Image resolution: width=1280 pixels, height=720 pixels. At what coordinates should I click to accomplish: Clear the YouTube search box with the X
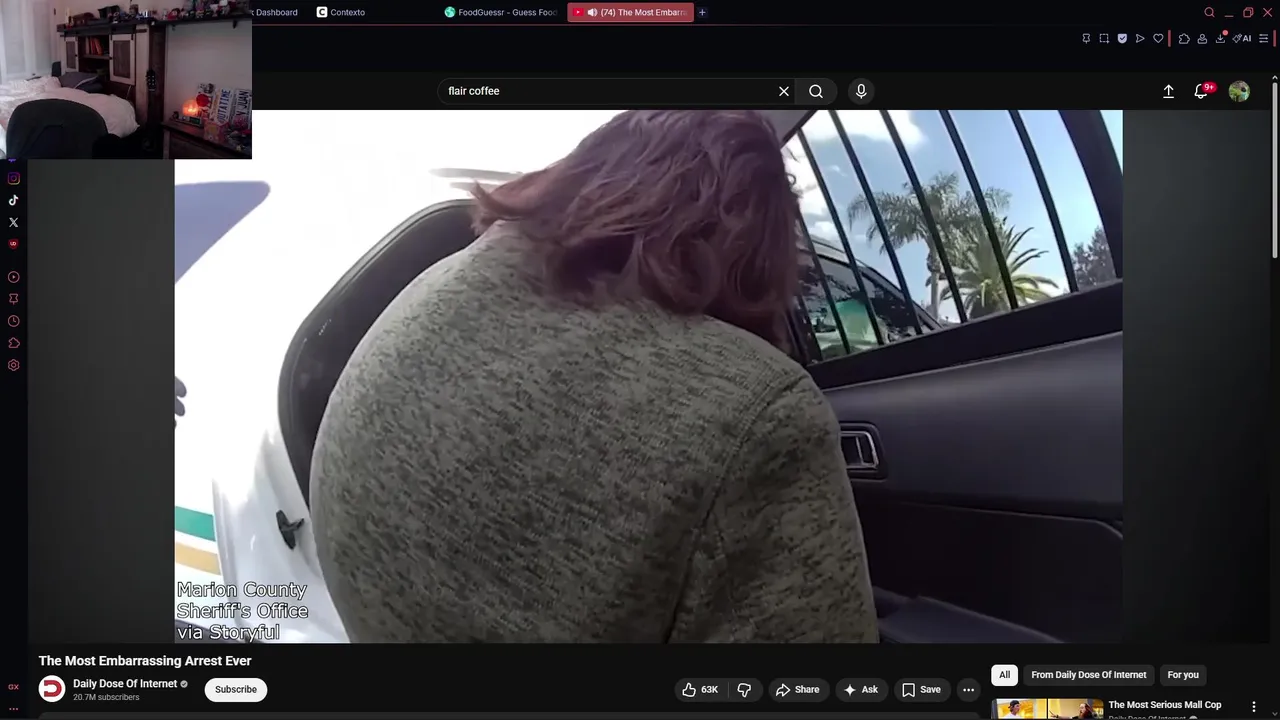[x=784, y=91]
